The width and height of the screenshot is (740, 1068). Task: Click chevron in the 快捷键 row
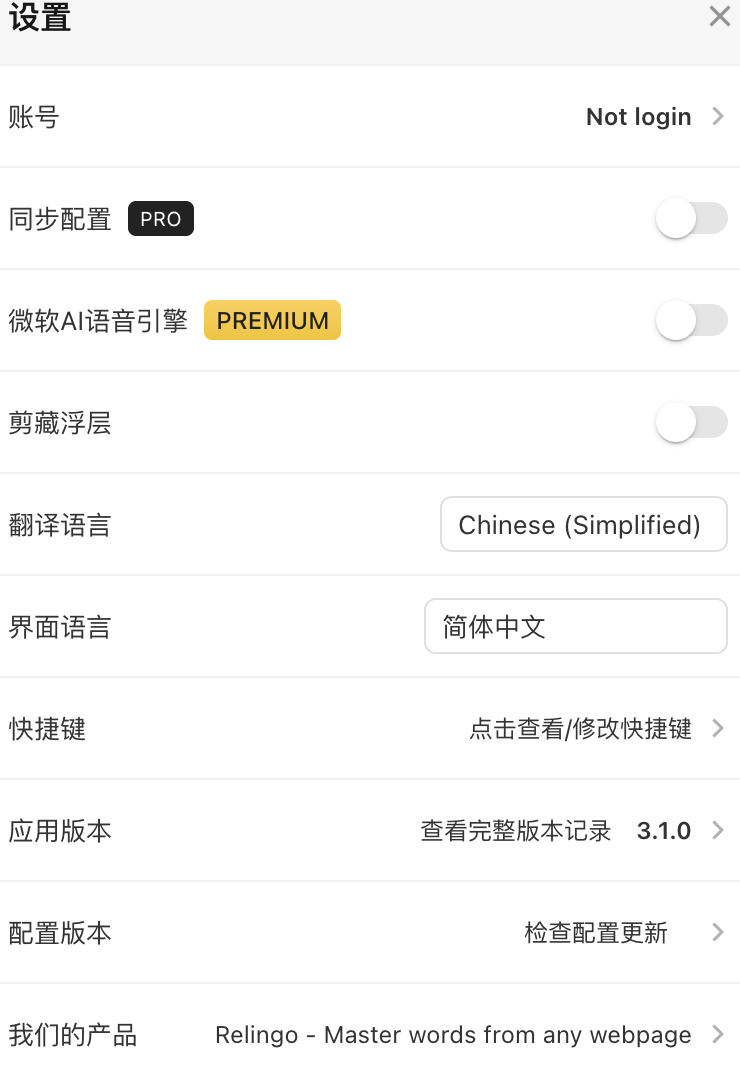[718, 729]
